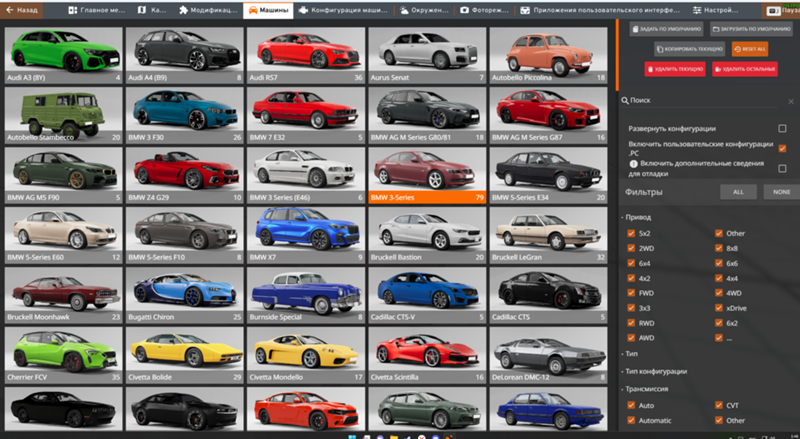Viewport: 800px width, 439px height.
Task: Uncheck Включить пользовательские конфигурации .PC
Action: (x=782, y=149)
